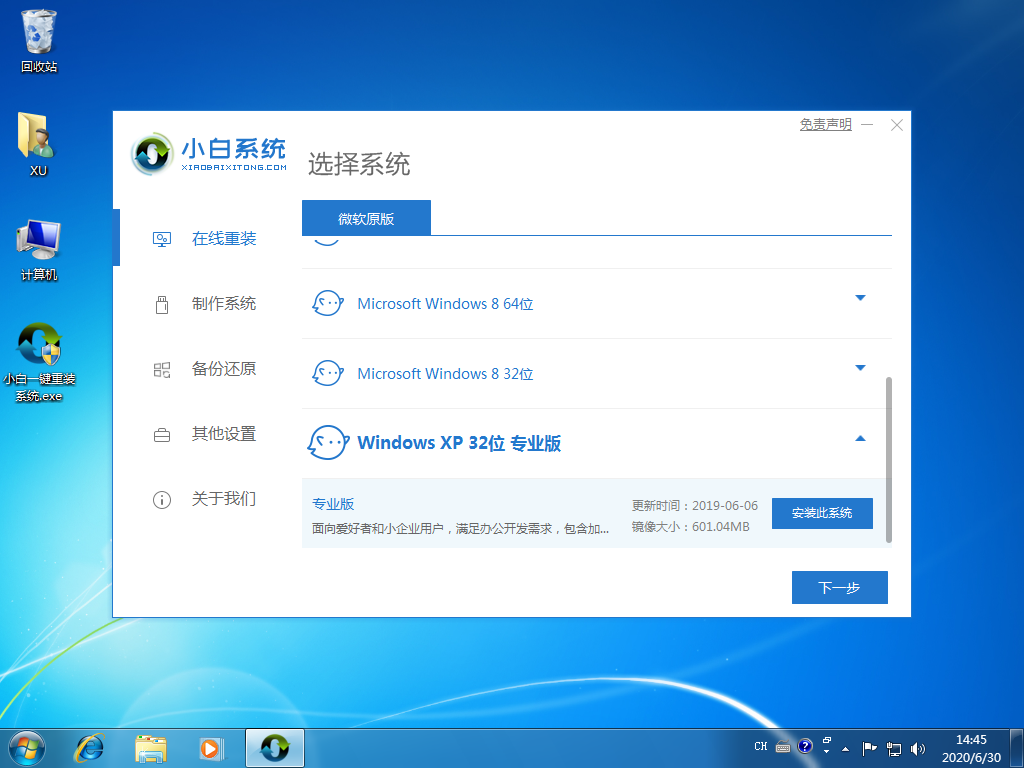Open Internet Explorer from the taskbar
The height and width of the screenshot is (768, 1024).
(89, 747)
